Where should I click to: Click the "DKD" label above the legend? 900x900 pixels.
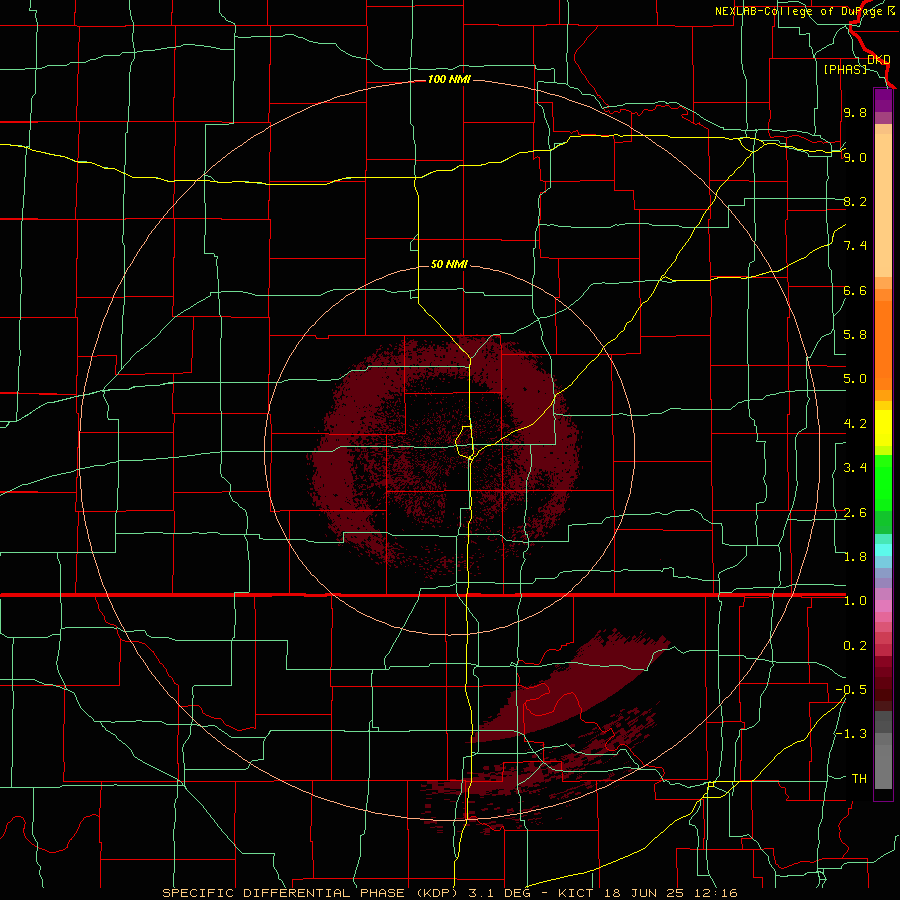(x=879, y=59)
